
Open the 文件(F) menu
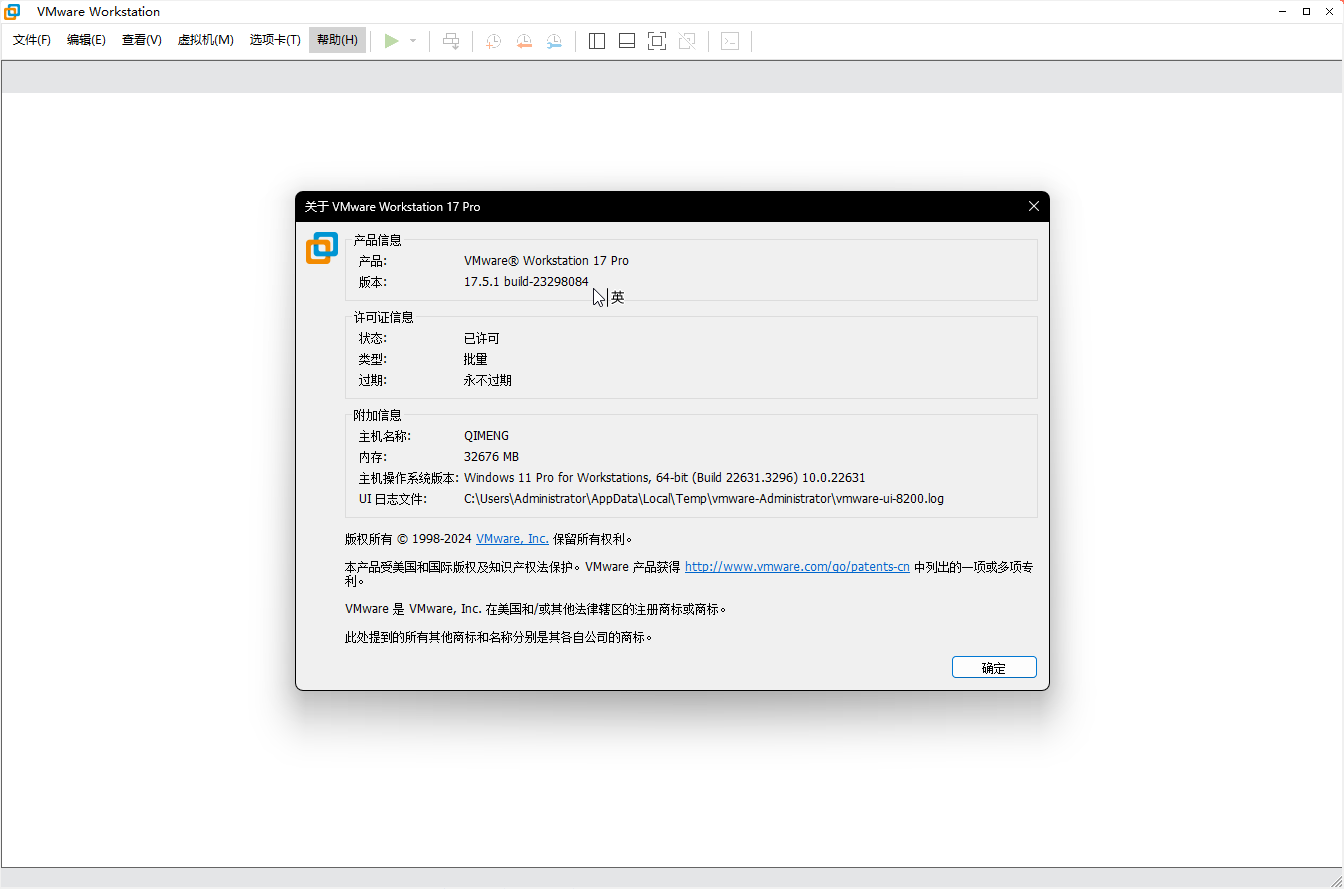pos(32,40)
